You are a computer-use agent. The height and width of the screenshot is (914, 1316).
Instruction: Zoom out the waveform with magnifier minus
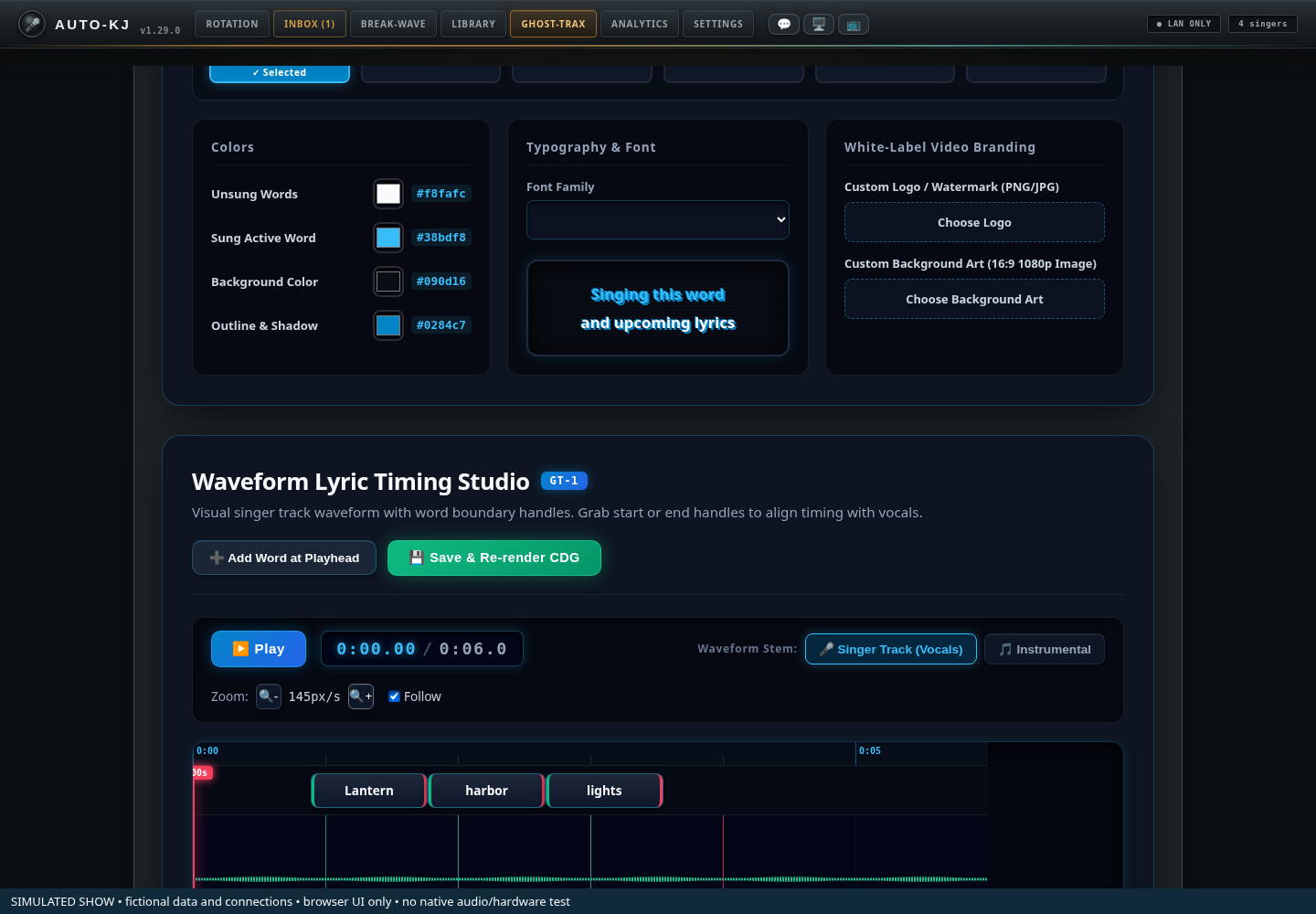coord(269,696)
